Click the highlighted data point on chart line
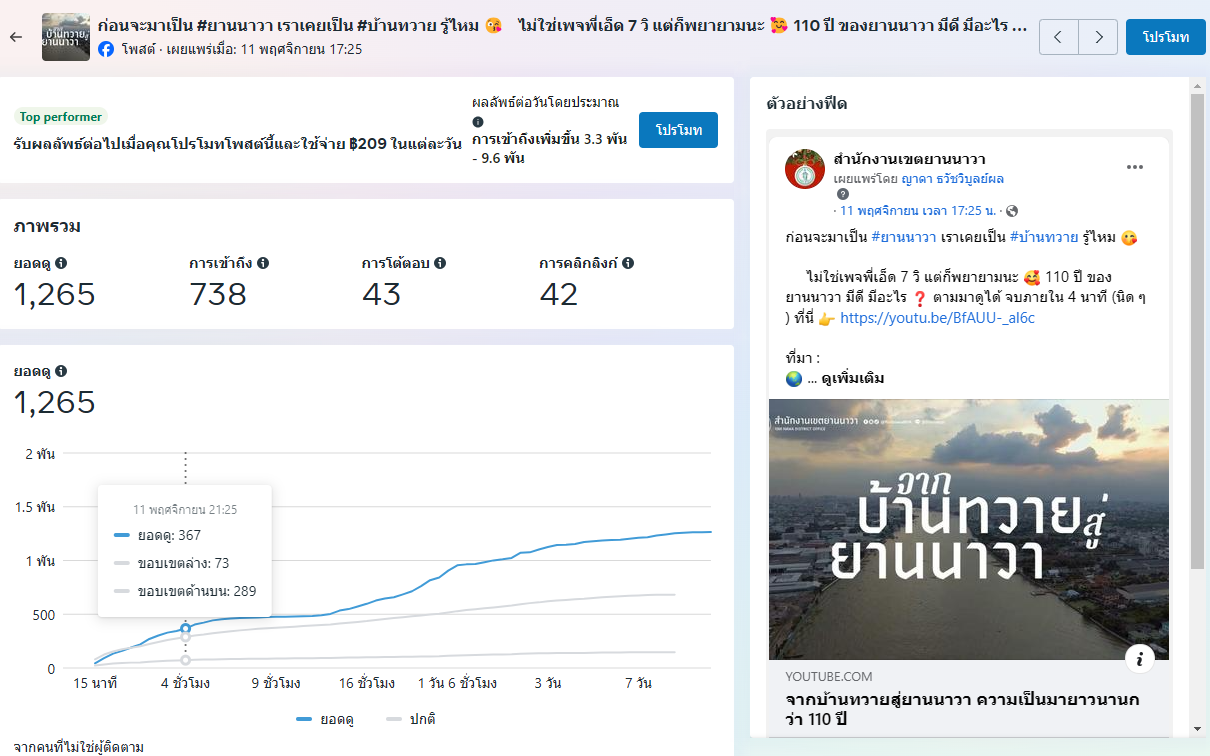 coord(185,628)
